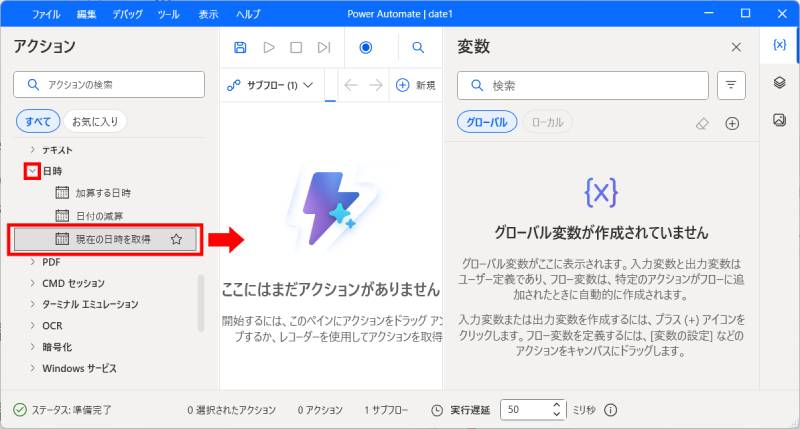800x429 pixels.
Task: Click the 0 選択されたアクション status text
Action: tap(231, 410)
